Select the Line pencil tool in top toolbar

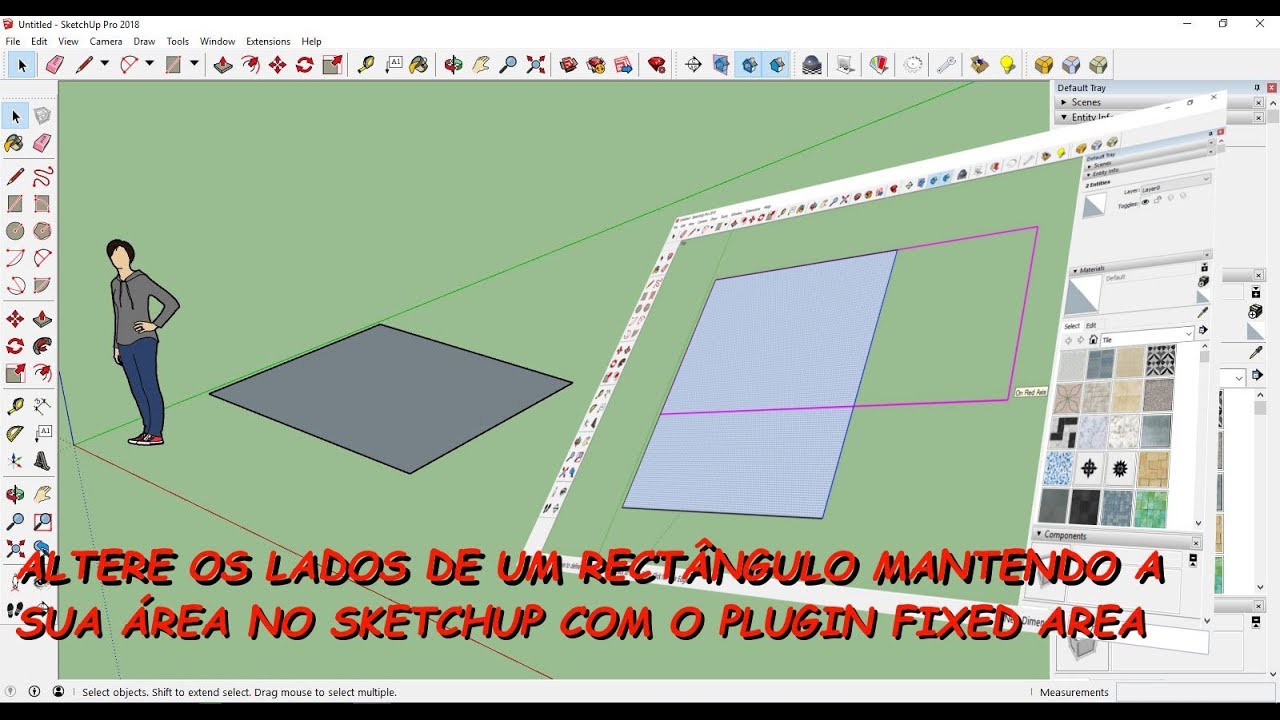pos(83,65)
